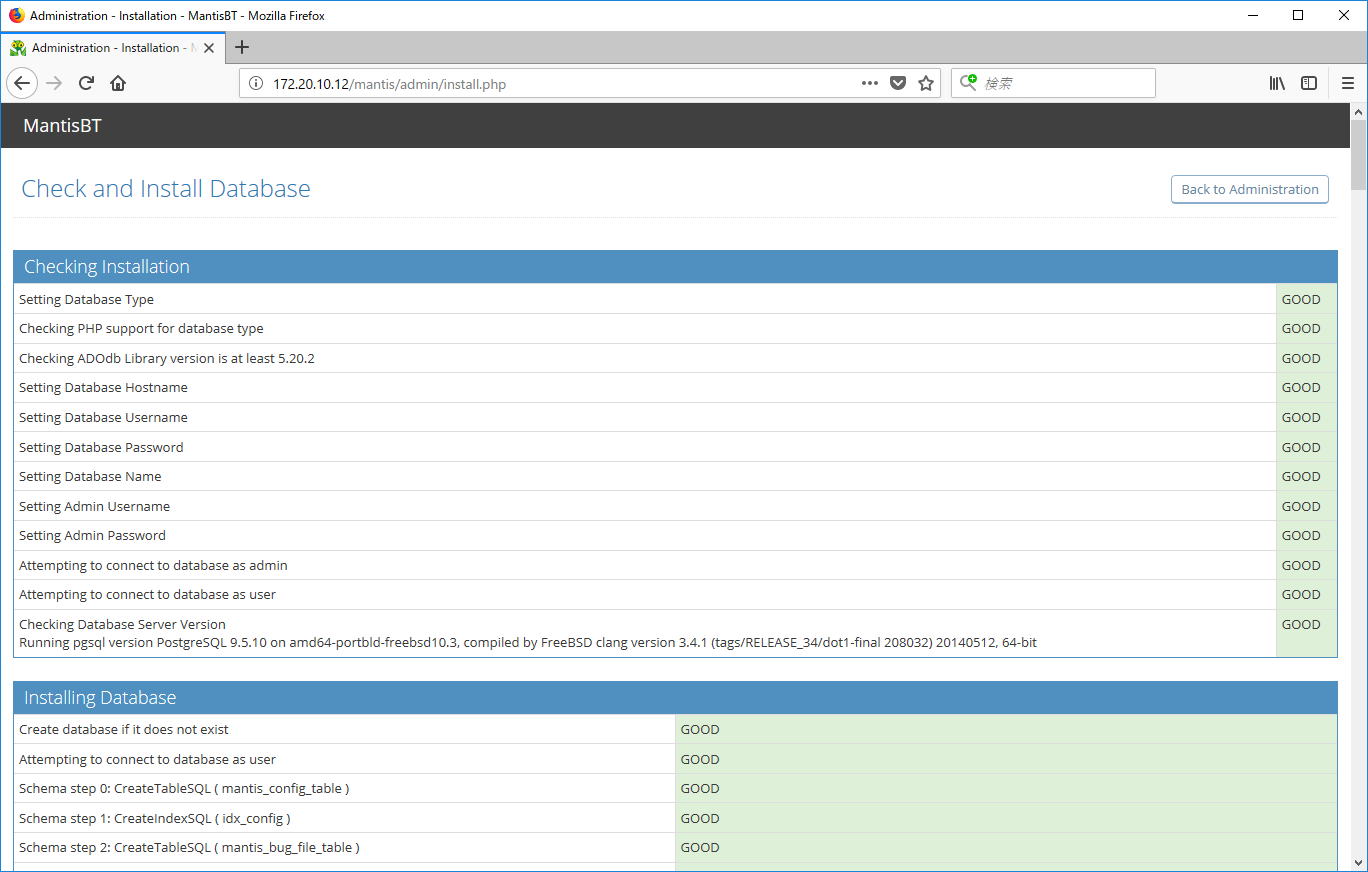Viewport: 1368px width, 872px height.
Task: Click the ADOdb Library version check text
Action: tap(167, 358)
